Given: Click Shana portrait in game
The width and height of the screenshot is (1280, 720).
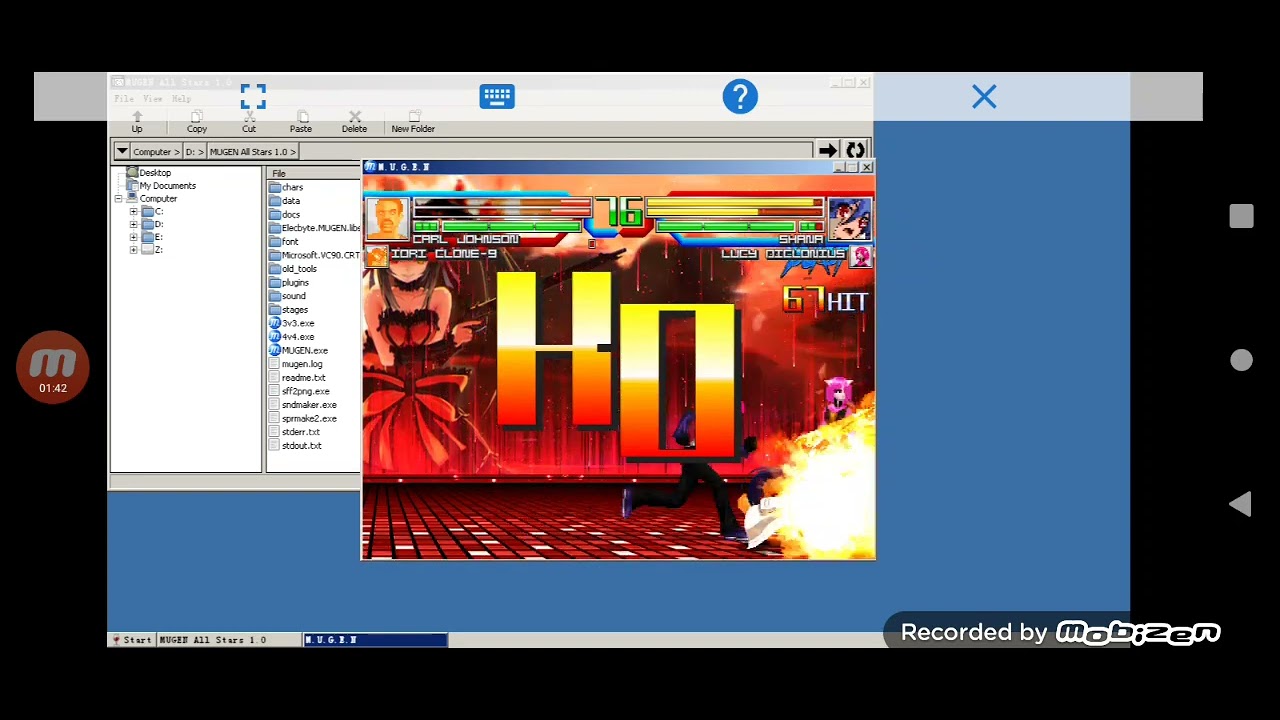Looking at the screenshot, I should click(x=849, y=218).
